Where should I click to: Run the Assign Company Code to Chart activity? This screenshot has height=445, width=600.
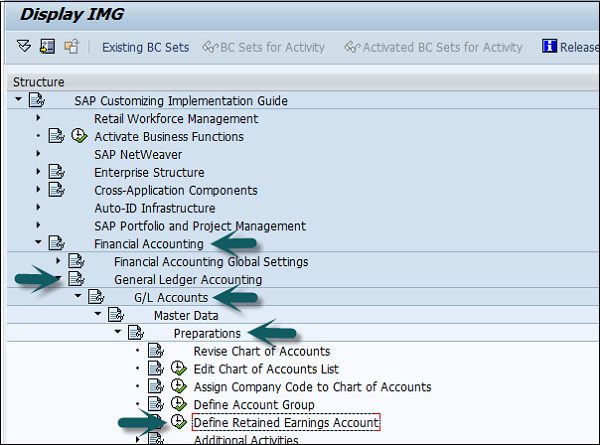(x=180, y=387)
